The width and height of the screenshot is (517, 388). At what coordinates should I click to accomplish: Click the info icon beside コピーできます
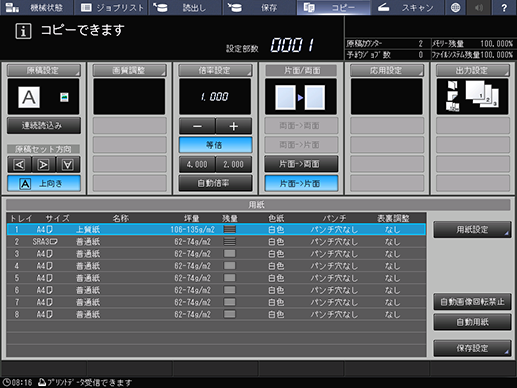pos(23,31)
